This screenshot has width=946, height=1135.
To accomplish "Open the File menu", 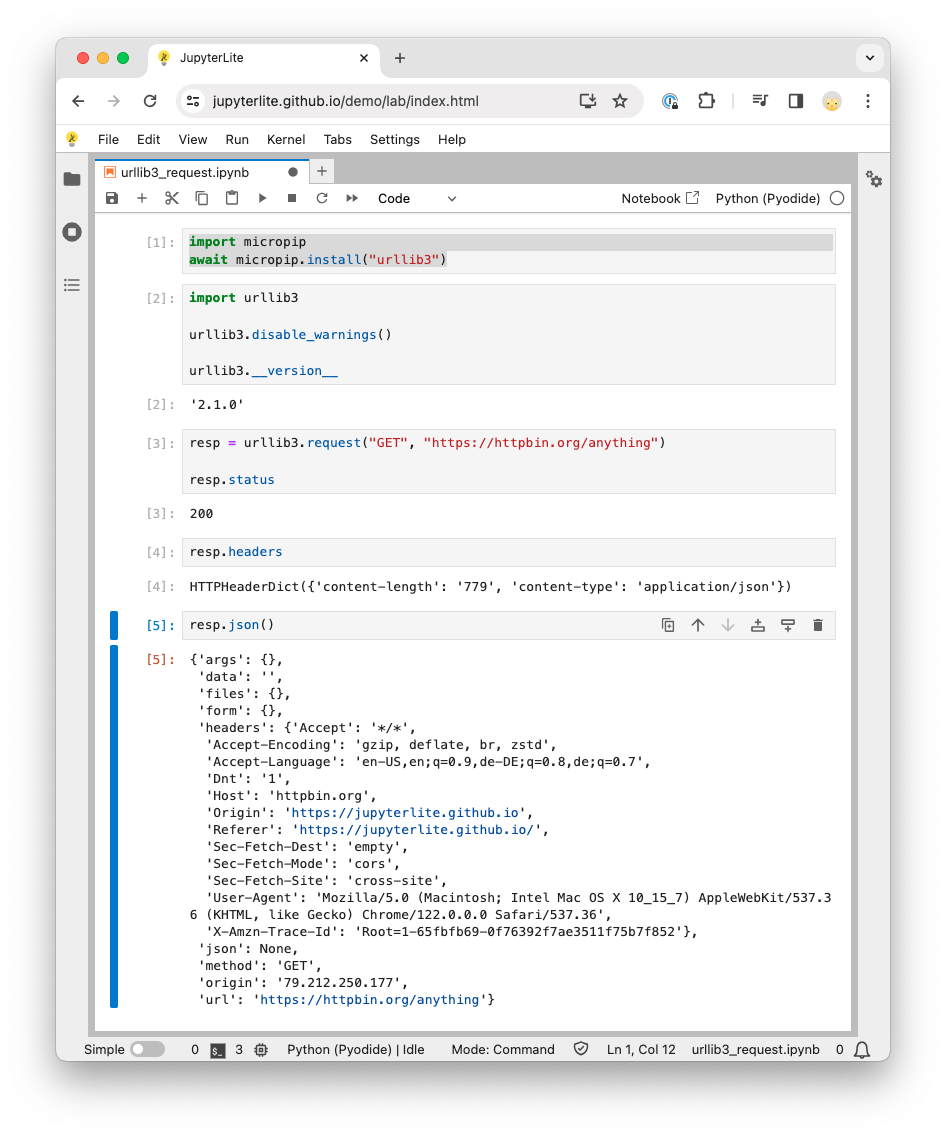I will coord(109,140).
